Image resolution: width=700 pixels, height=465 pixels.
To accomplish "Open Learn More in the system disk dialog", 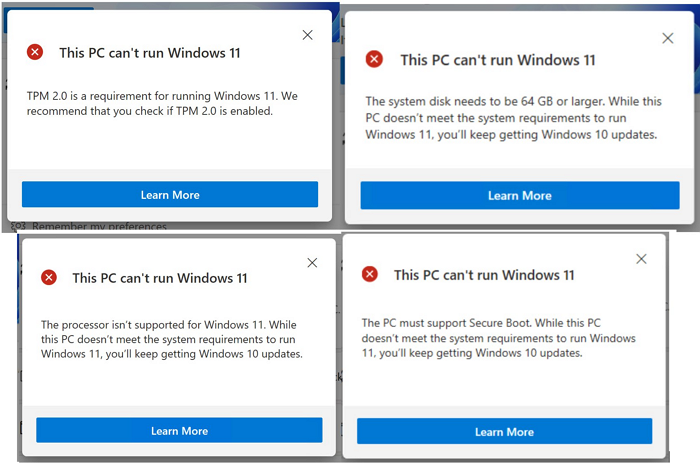I will (519, 196).
